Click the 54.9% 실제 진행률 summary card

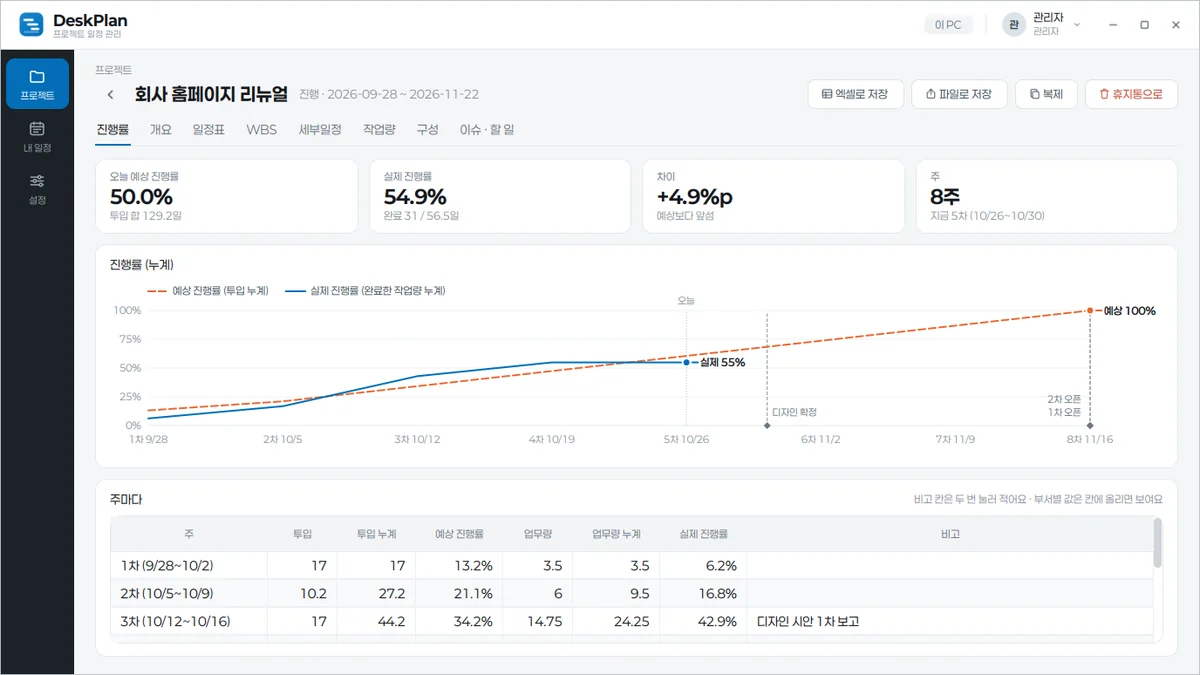500,196
